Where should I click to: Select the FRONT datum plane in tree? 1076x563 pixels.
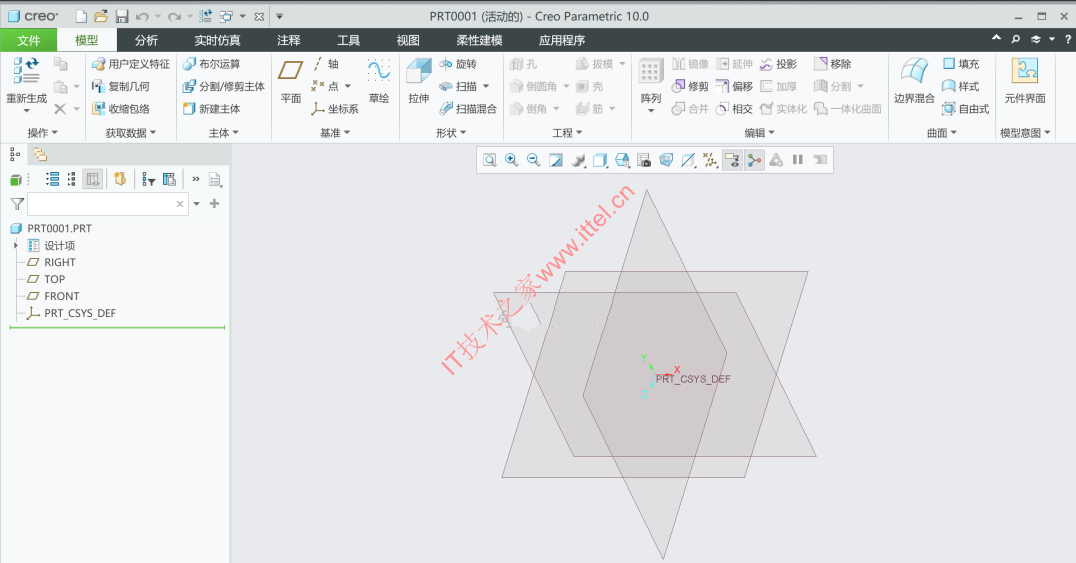pos(62,296)
